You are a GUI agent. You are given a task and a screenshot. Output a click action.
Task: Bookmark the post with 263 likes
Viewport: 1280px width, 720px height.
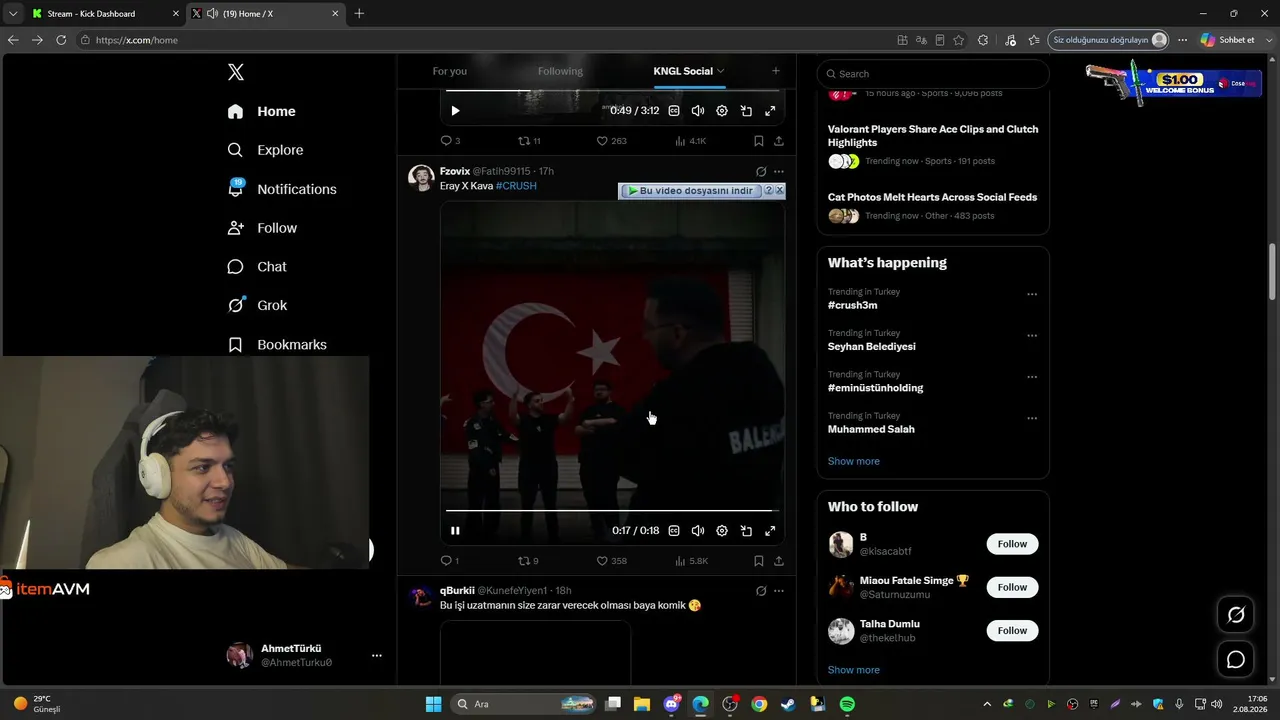(759, 141)
